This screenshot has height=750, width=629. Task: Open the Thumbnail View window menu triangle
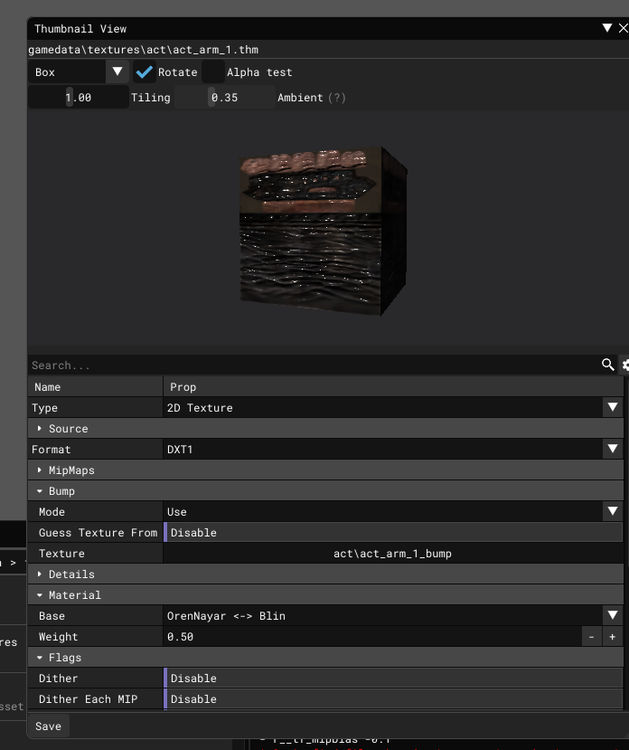607,28
